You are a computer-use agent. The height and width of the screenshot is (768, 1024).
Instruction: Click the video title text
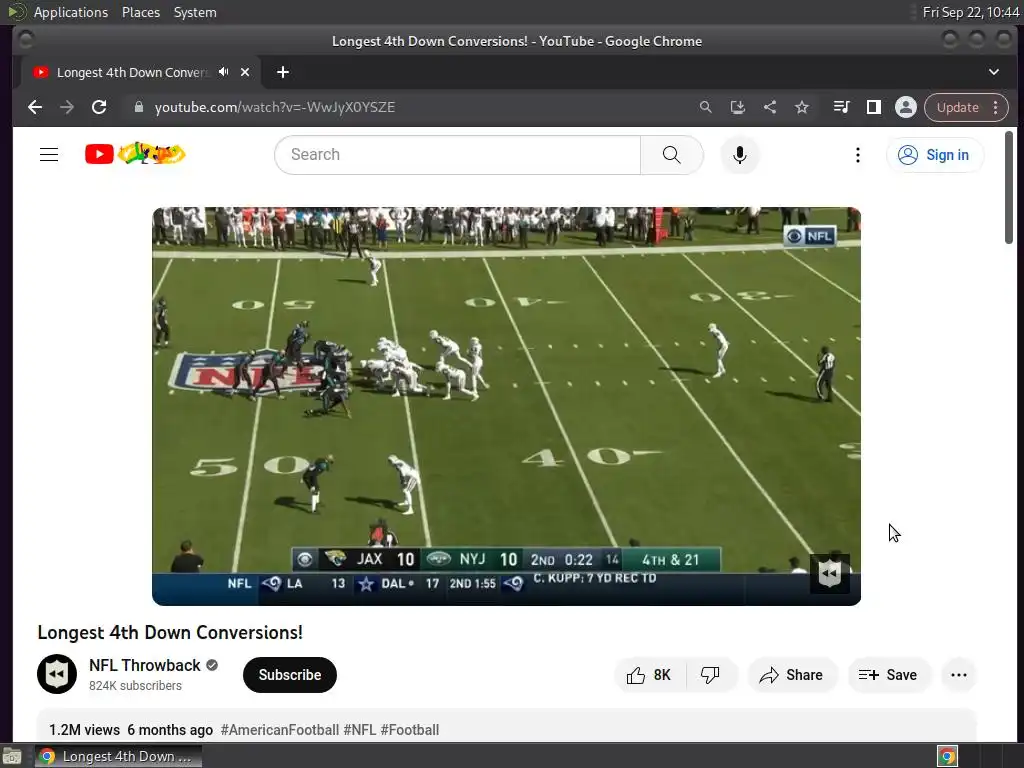click(x=170, y=632)
